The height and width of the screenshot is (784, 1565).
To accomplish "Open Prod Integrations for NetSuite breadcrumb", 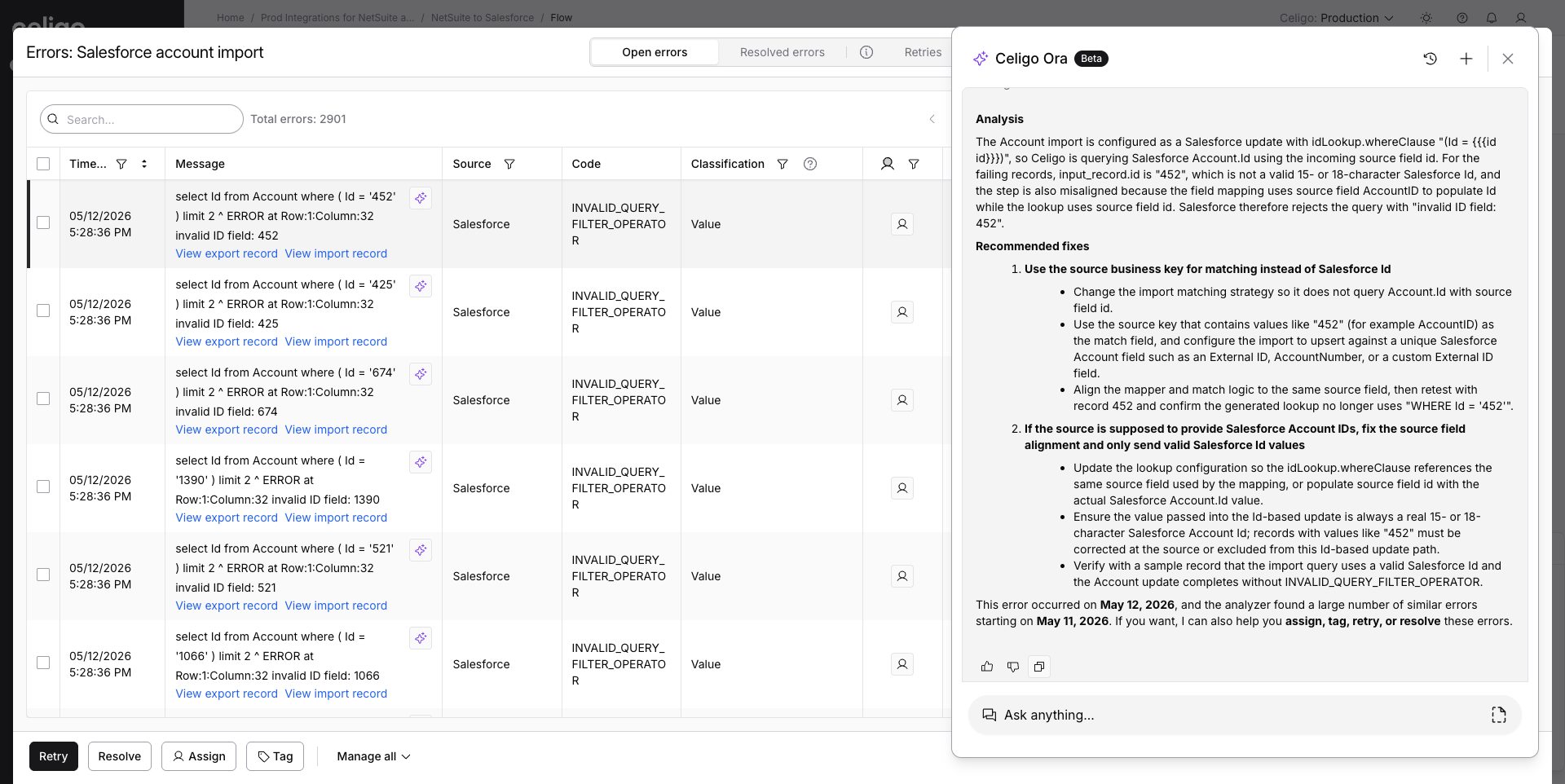I will pyautogui.click(x=337, y=18).
